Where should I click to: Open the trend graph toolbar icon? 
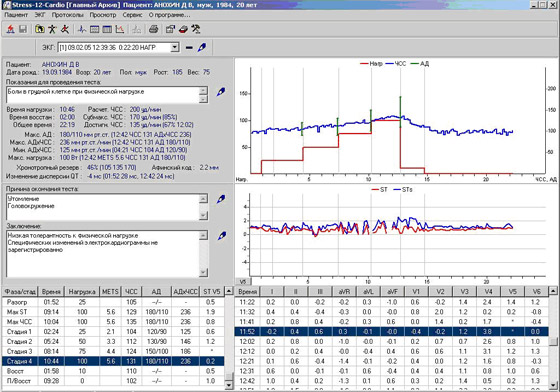point(120,29)
